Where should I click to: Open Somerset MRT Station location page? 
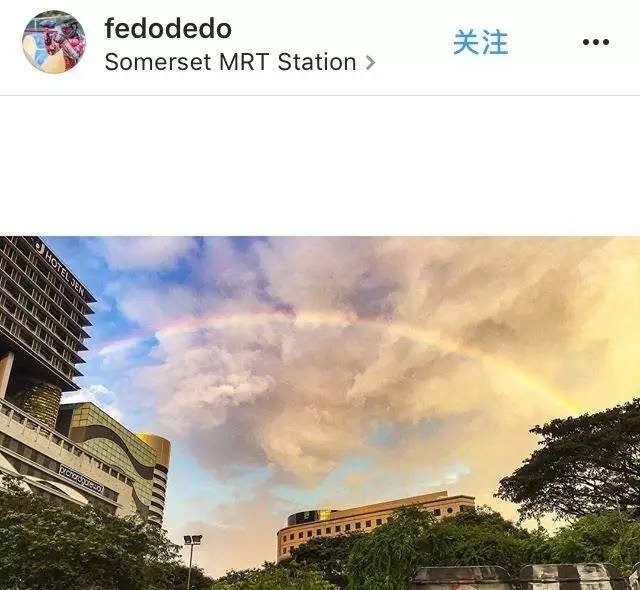point(231,62)
